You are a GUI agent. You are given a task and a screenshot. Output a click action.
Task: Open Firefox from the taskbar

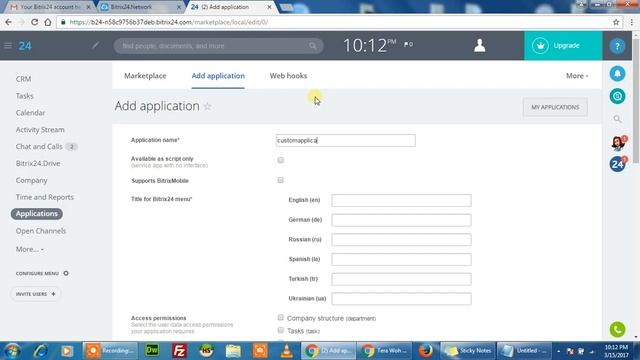click(x=425, y=351)
